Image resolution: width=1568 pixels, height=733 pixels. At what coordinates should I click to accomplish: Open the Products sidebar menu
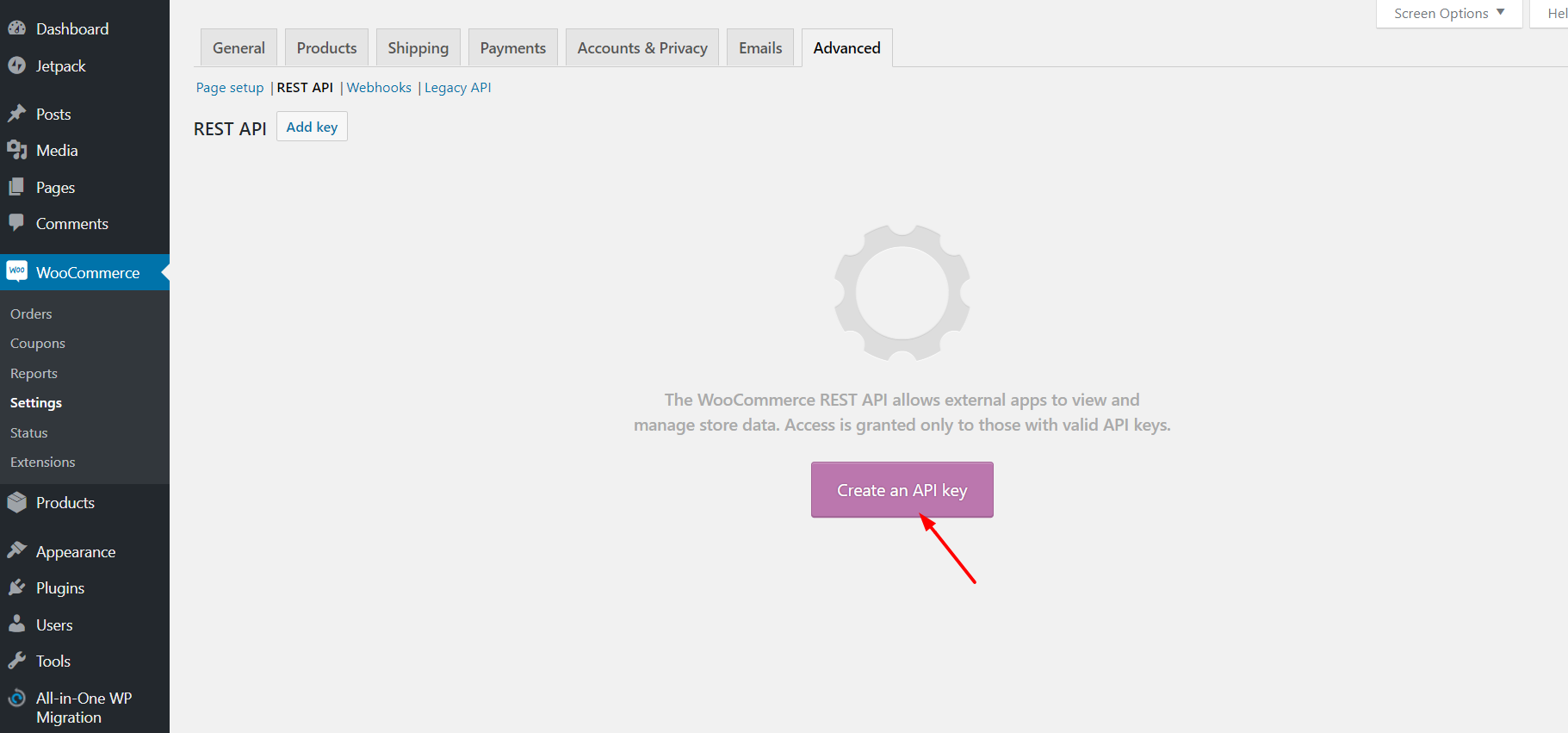pos(65,502)
